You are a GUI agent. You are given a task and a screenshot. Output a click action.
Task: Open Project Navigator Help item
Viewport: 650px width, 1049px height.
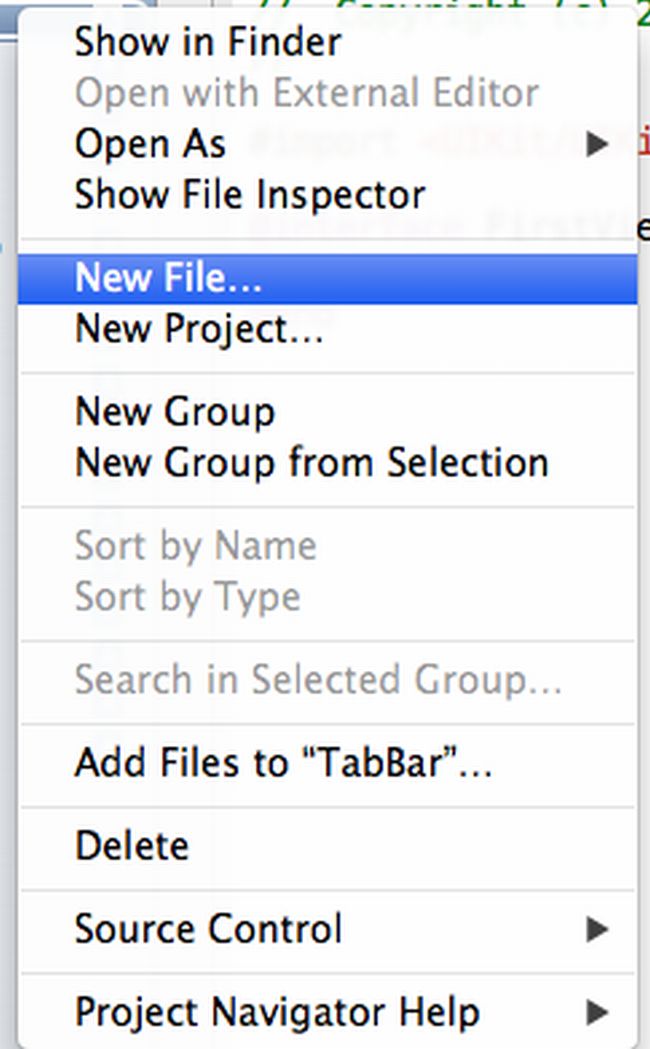276,1012
